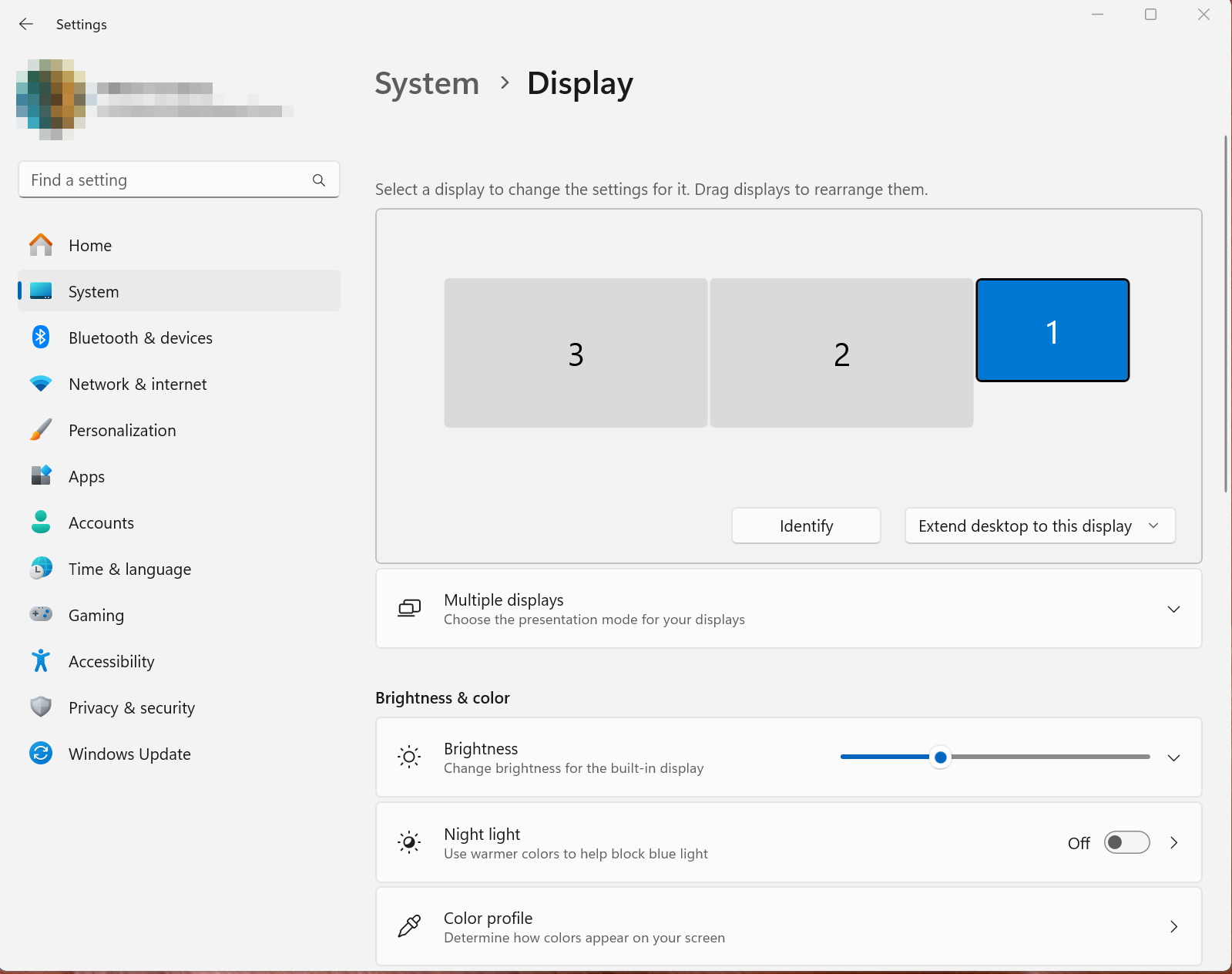The width and height of the screenshot is (1232, 974).
Task: Select display 2 rectangle
Action: pos(841,353)
